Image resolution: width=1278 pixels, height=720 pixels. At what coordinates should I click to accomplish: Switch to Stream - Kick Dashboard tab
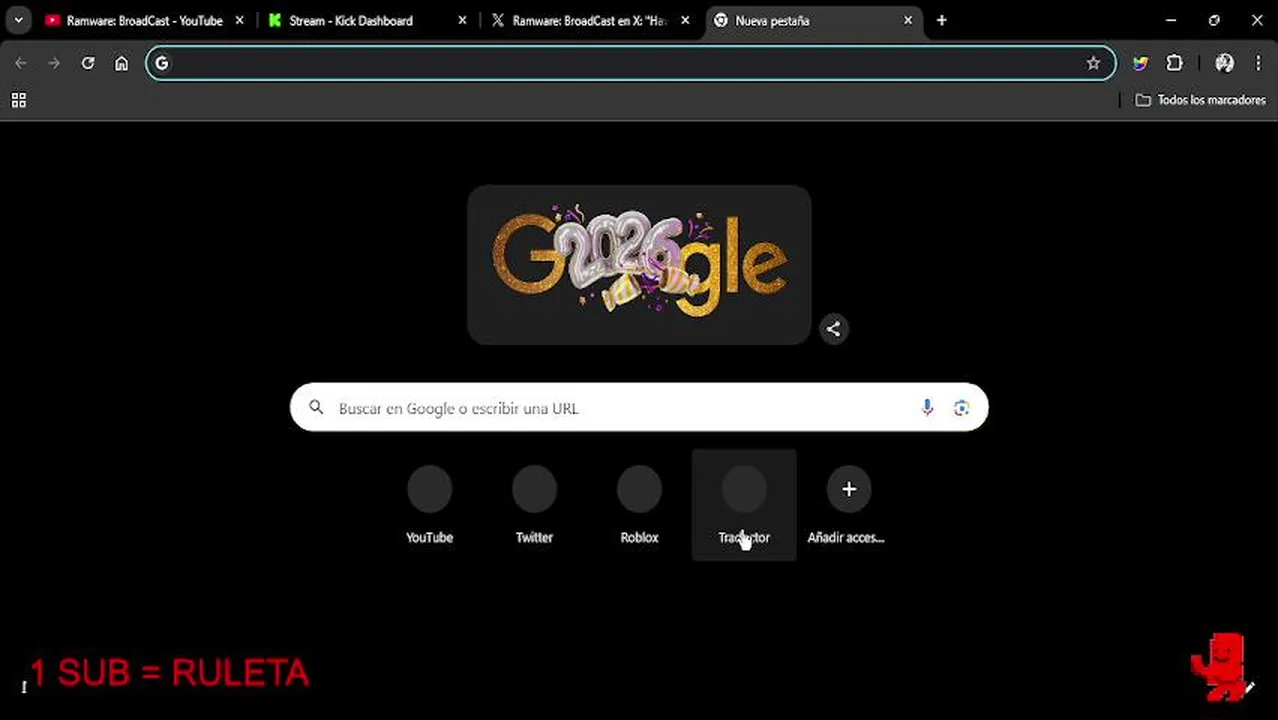(x=367, y=20)
